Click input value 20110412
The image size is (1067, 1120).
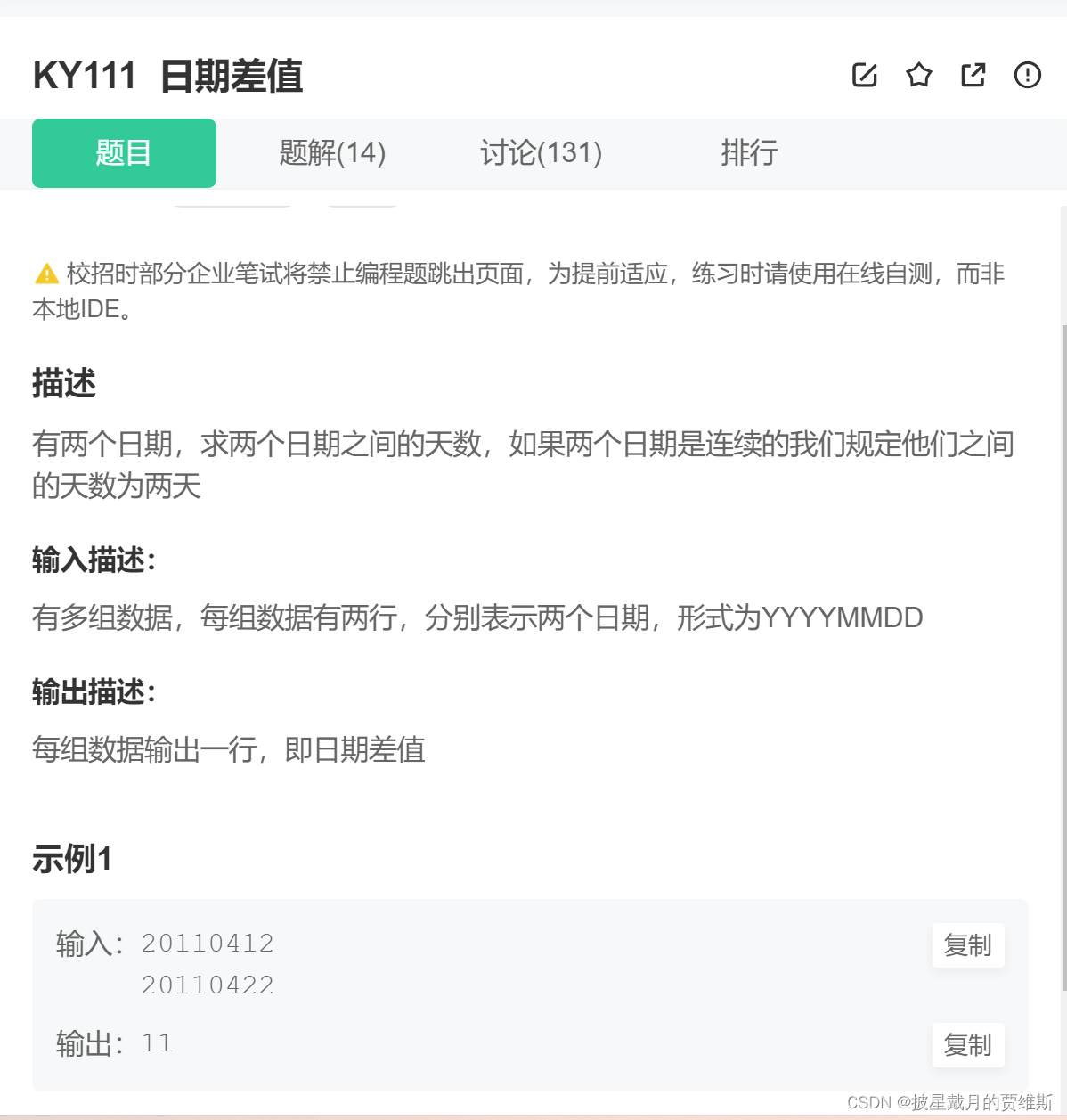coord(208,943)
